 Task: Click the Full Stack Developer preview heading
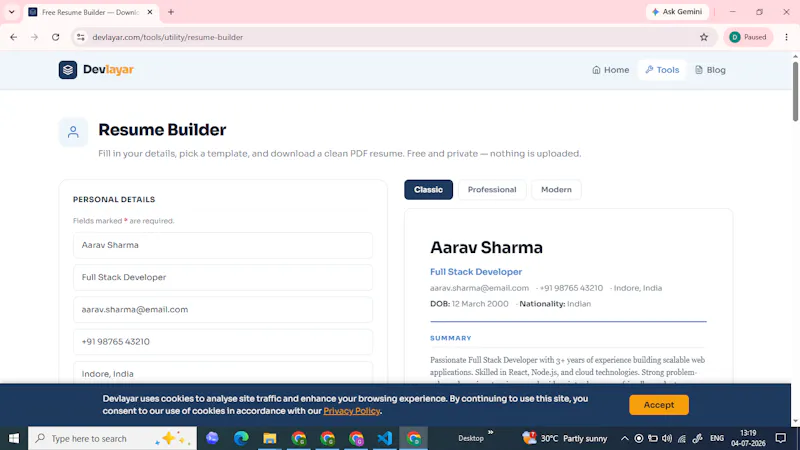[x=476, y=272]
